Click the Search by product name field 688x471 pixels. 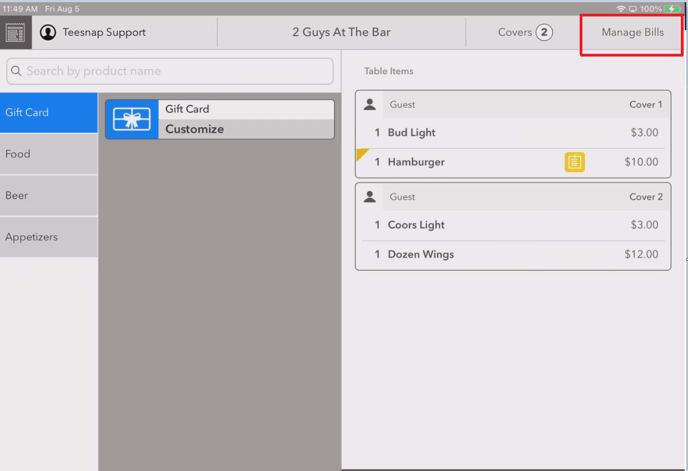click(x=170, y=71)
